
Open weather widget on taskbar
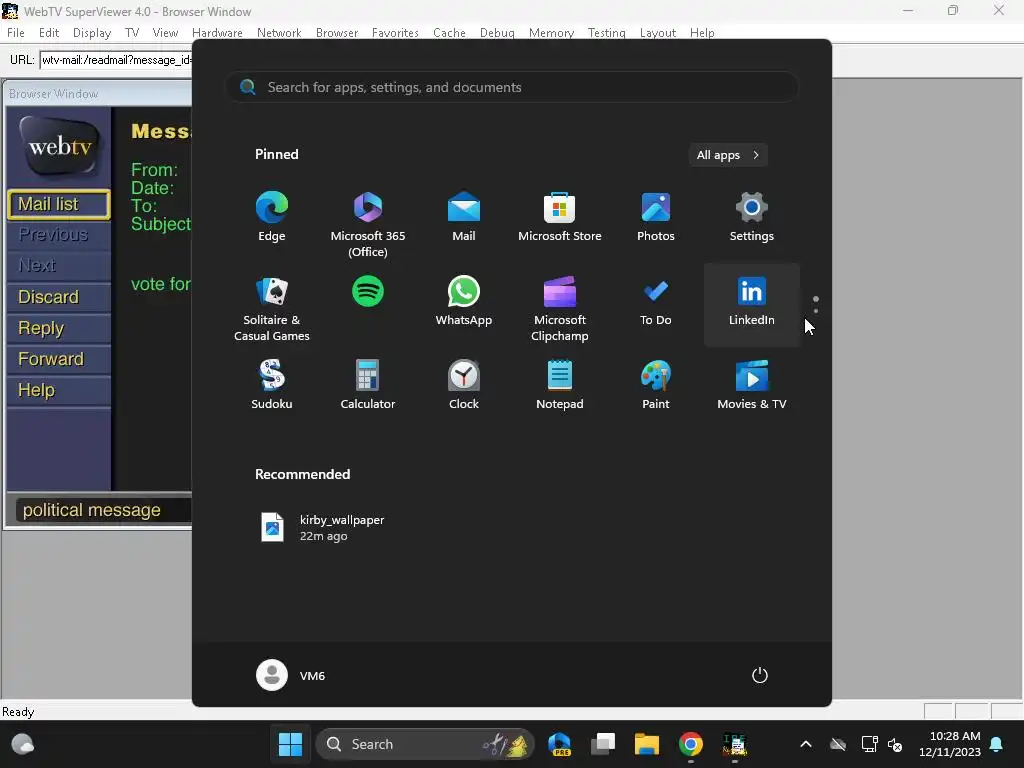[23, 744]
